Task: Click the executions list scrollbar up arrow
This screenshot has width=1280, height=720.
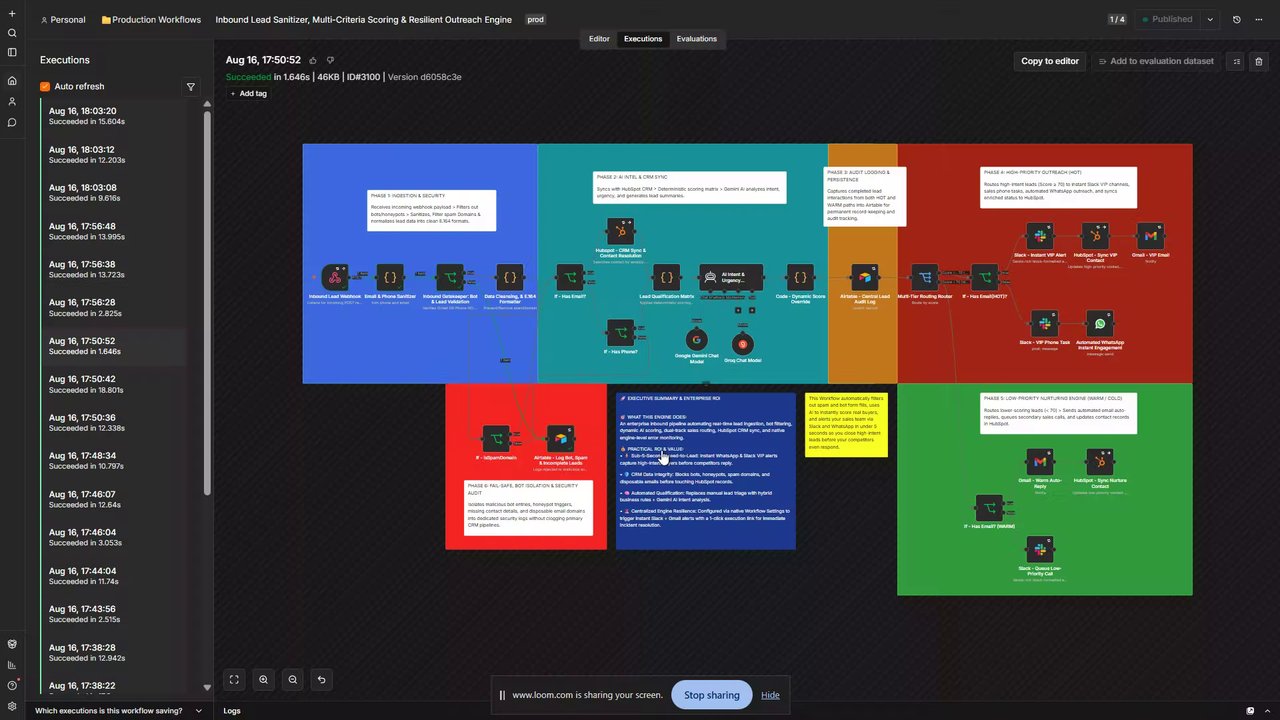Action: (x=207, y=104)
